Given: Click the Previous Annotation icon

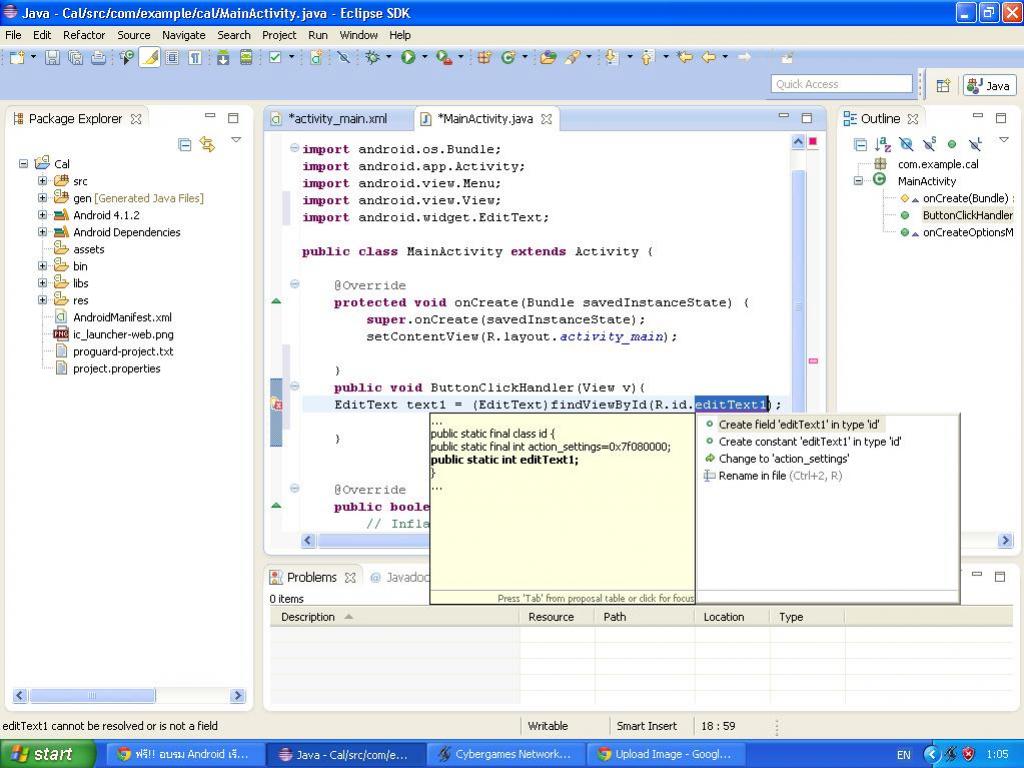Looking at the screenshot, I should pos(648,57).
